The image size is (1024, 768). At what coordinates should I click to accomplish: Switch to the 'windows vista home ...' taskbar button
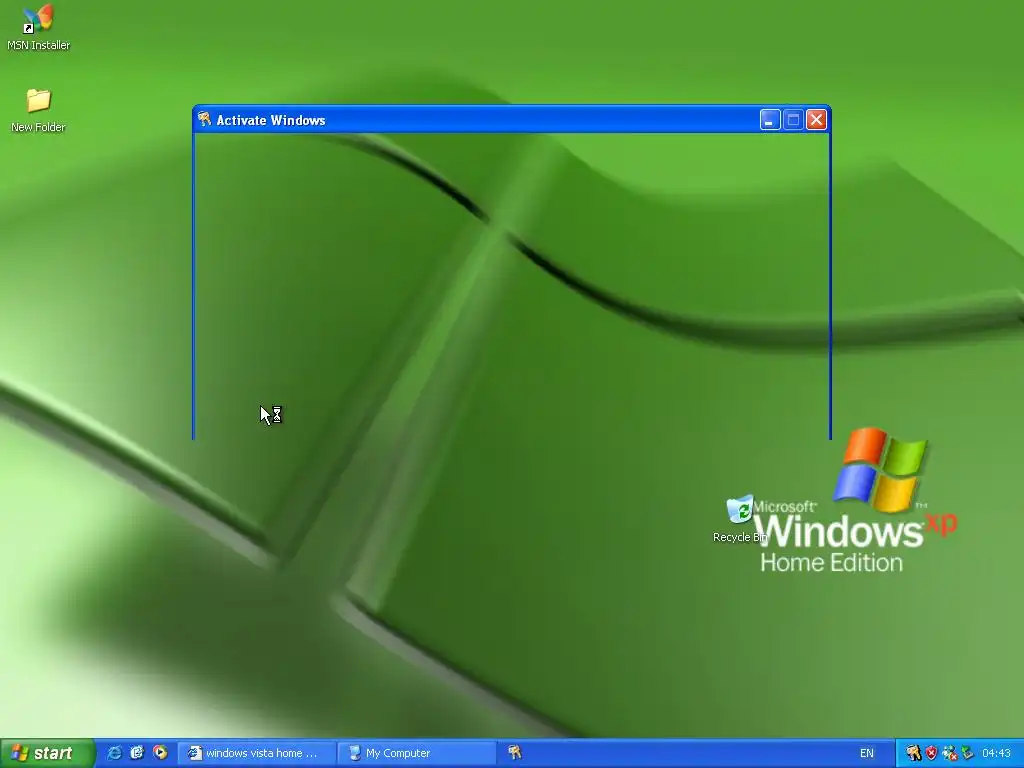257,754
